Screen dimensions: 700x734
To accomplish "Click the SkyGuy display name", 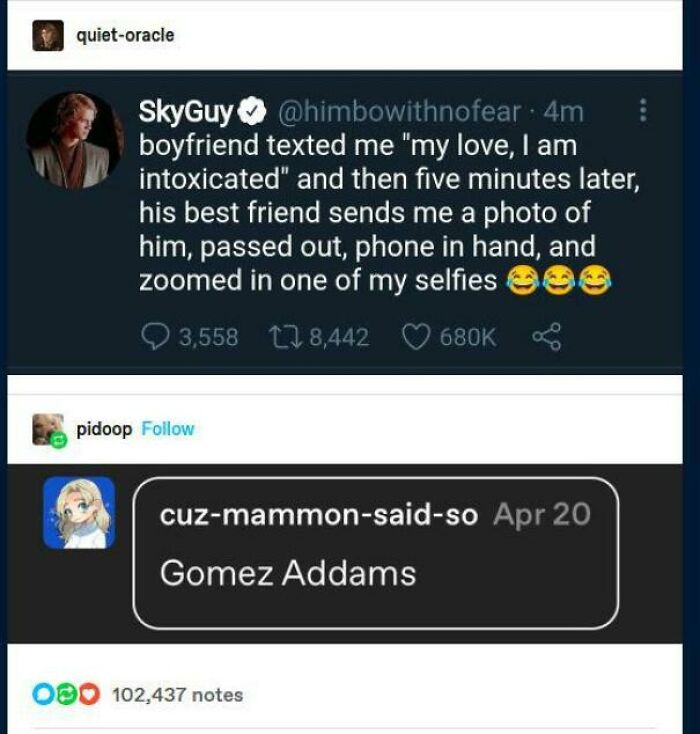I will [187, 111].
